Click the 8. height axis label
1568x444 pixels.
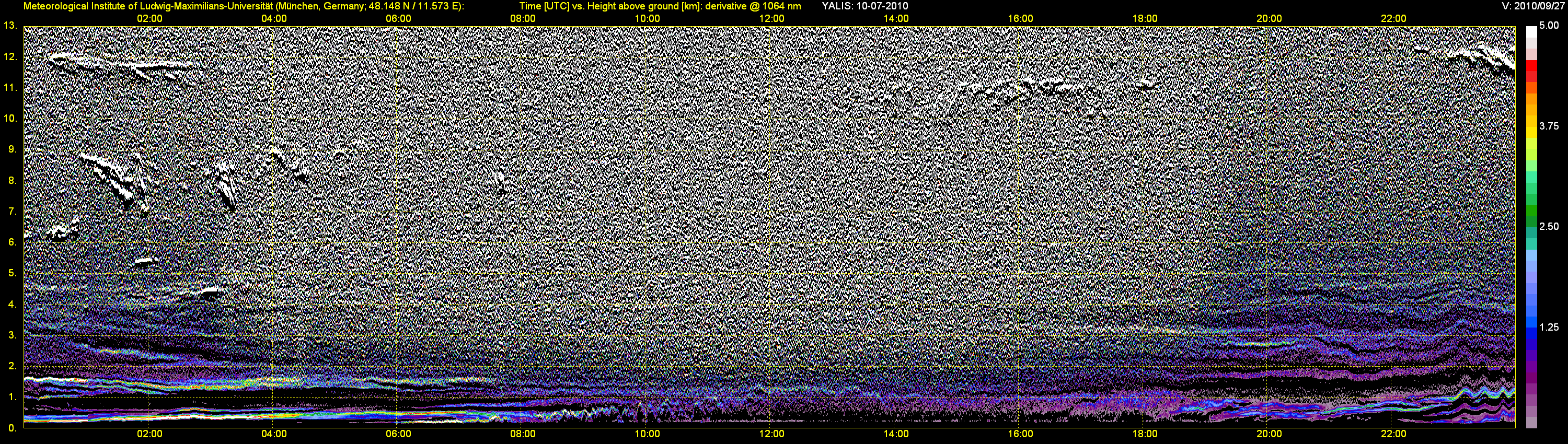point(12,180)
